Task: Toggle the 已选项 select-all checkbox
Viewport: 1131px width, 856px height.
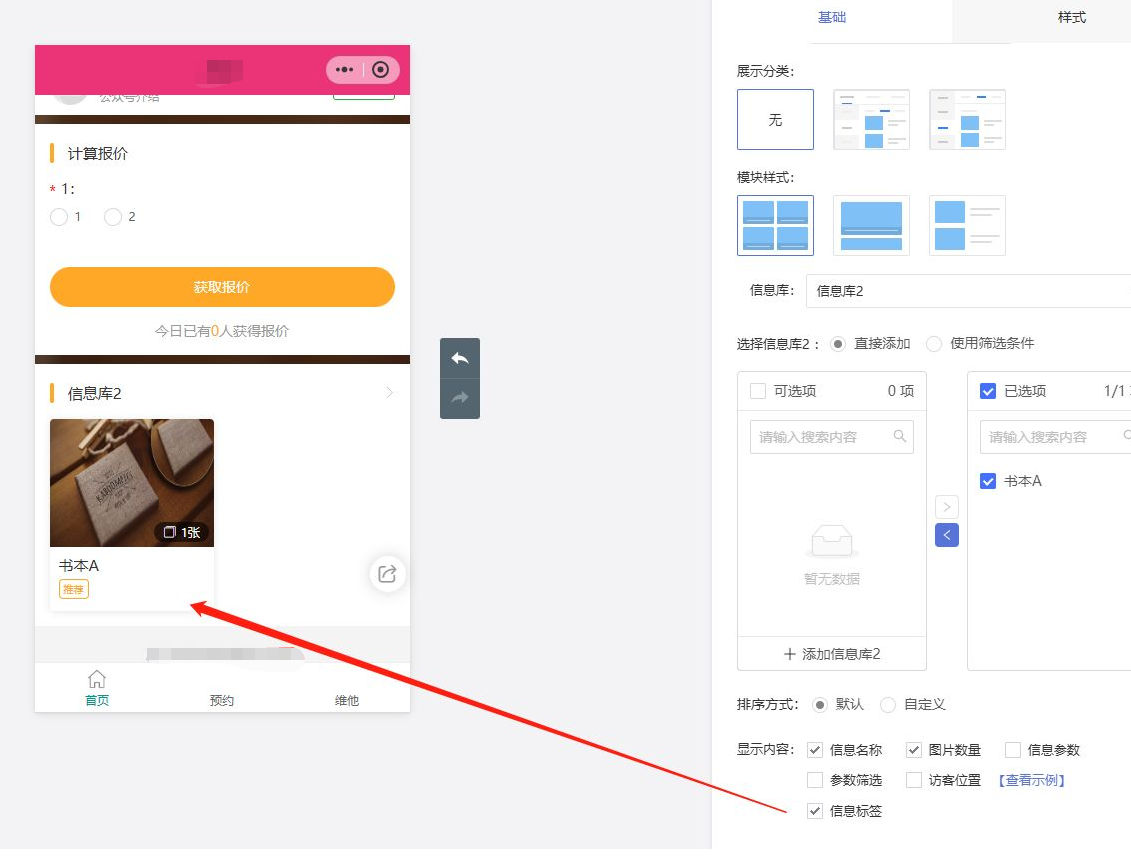Action: coord(988,391)
